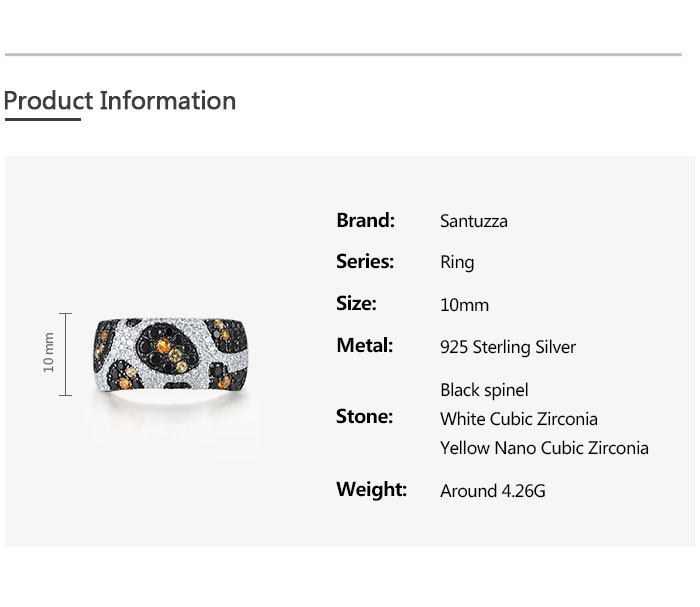Click the Black spinel text
Screen dimensions: 700x607
(x=484, y=390)
